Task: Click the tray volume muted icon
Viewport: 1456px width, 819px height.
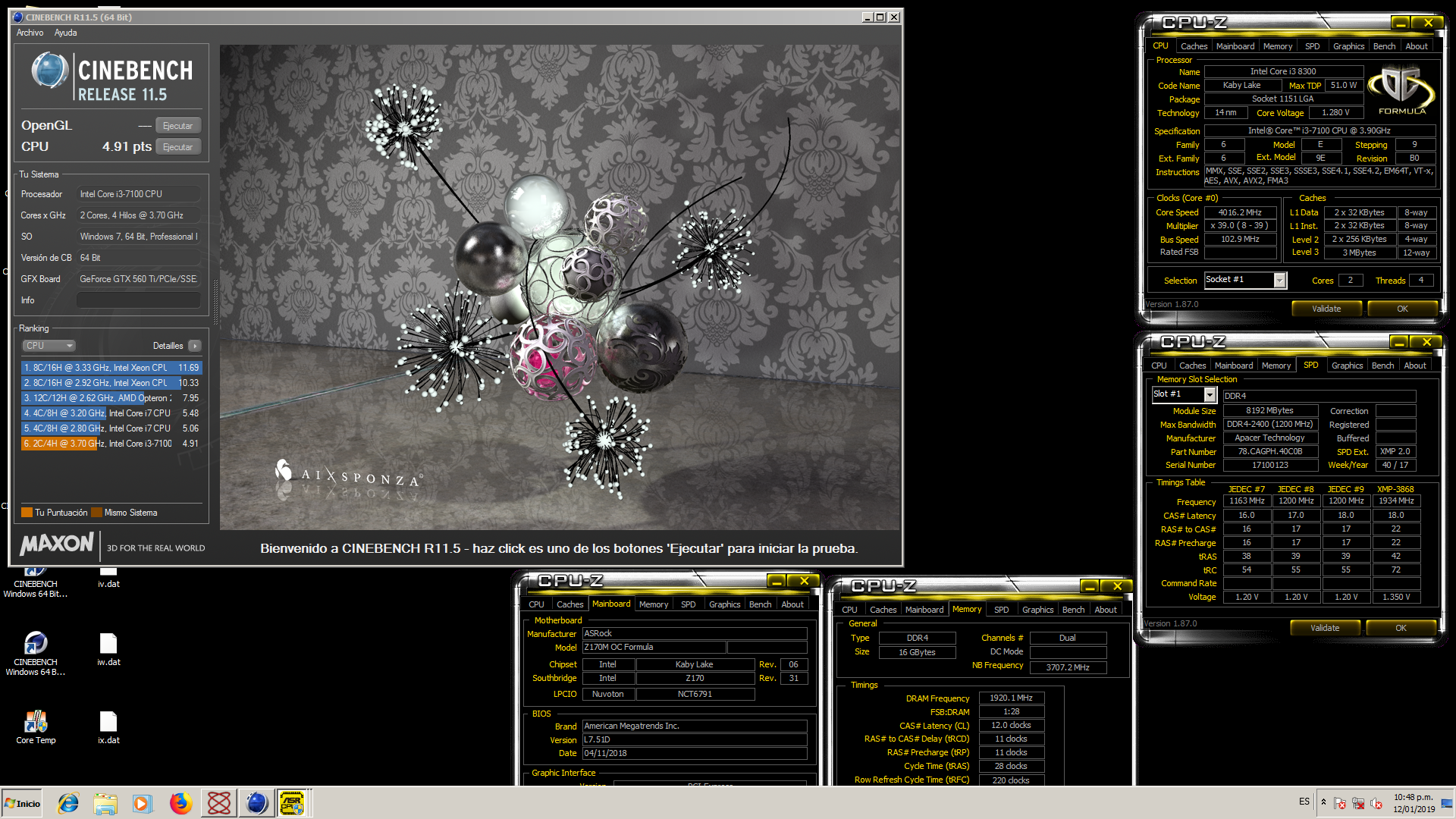Action: point(1376,803)
